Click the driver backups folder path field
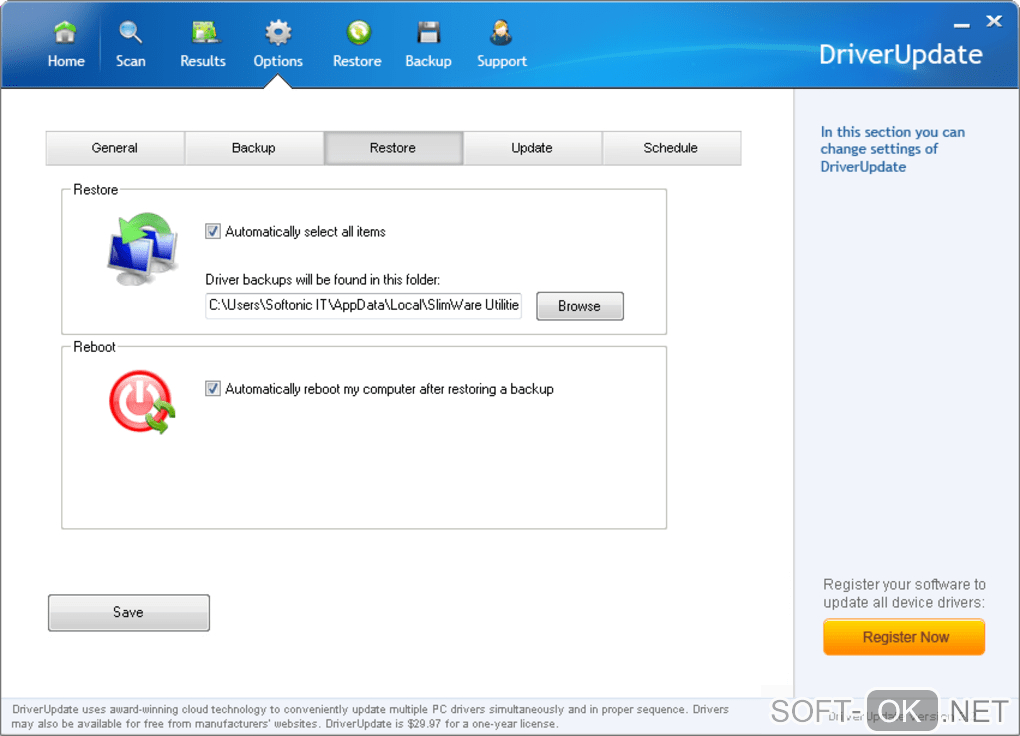This screenshot has width=1020, height=736. pos(364,306)
